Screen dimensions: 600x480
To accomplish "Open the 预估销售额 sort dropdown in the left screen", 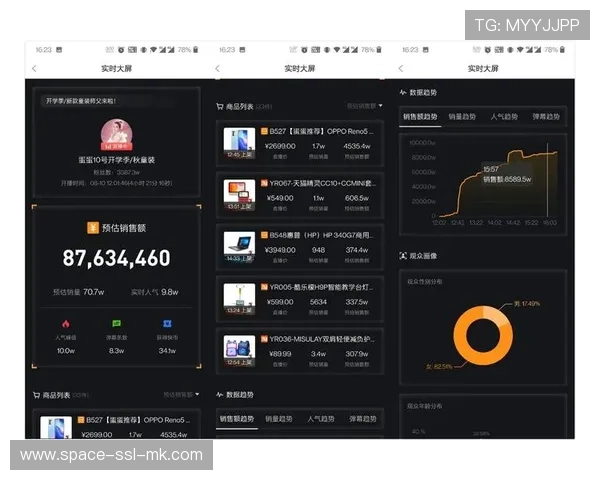I will [x=181, y=394].
